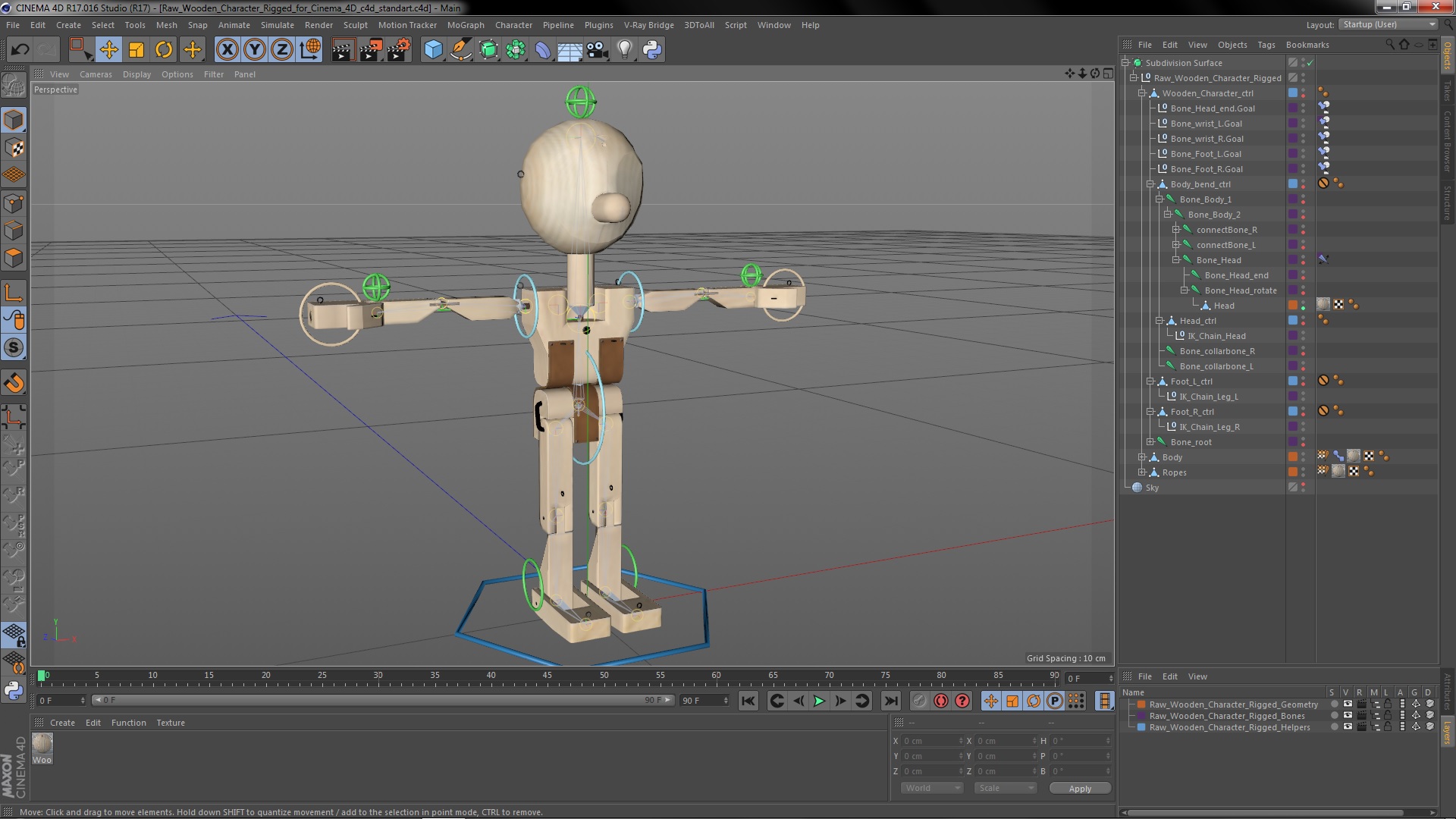Click Autokeying button

[941, 701]
